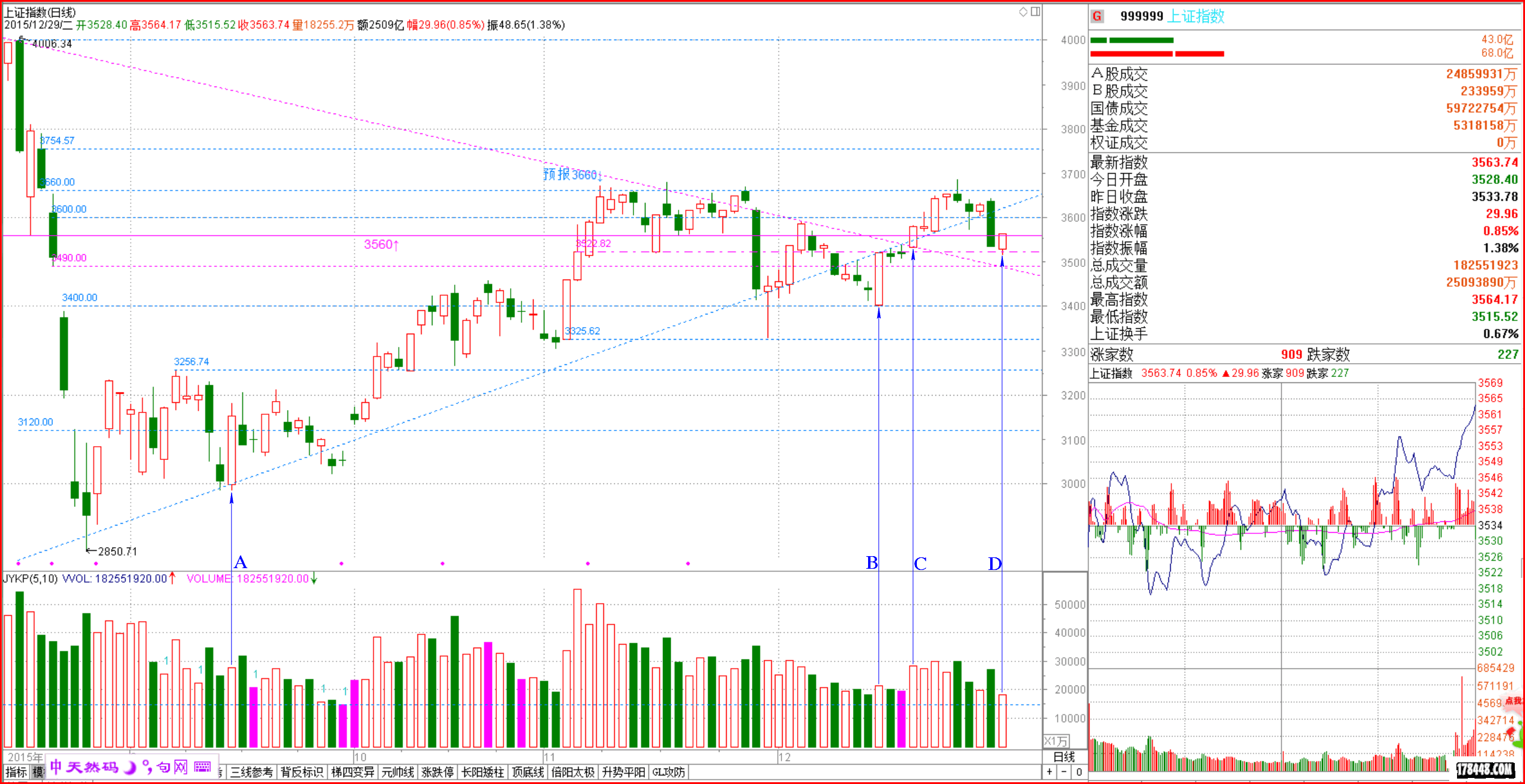This screenshot has height=784, width=1525.
Task: Click the minus zoom button under 日线
Action: point(1064,772)
